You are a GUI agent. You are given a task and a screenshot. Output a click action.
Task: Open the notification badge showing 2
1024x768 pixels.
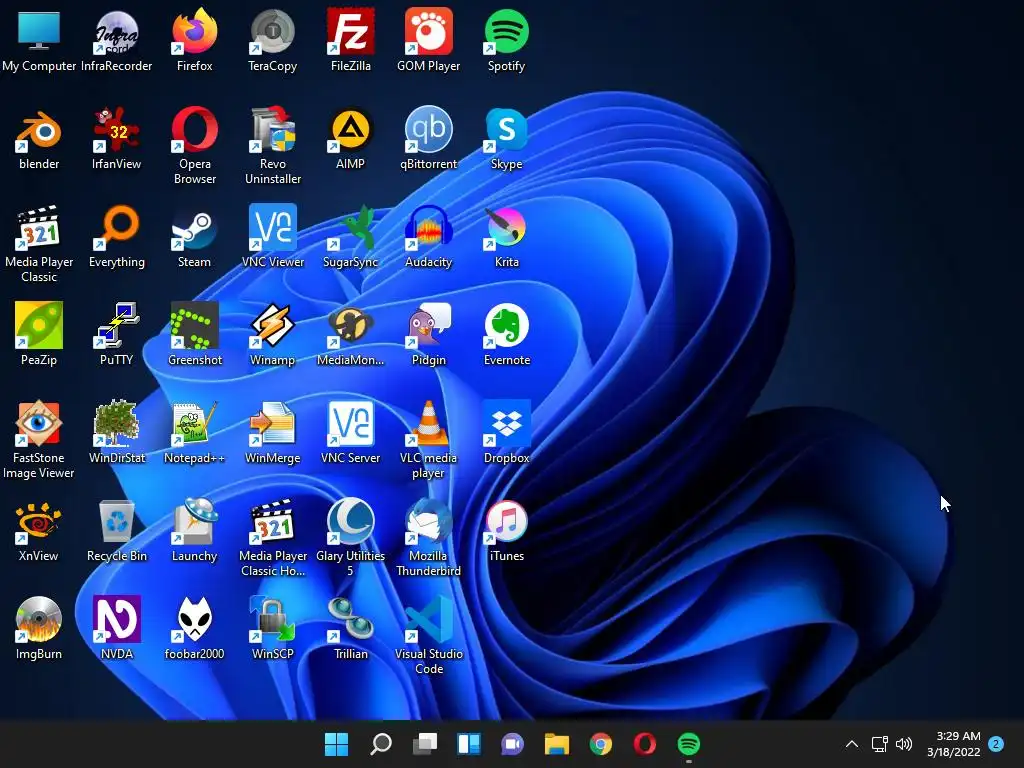[995, 744]
